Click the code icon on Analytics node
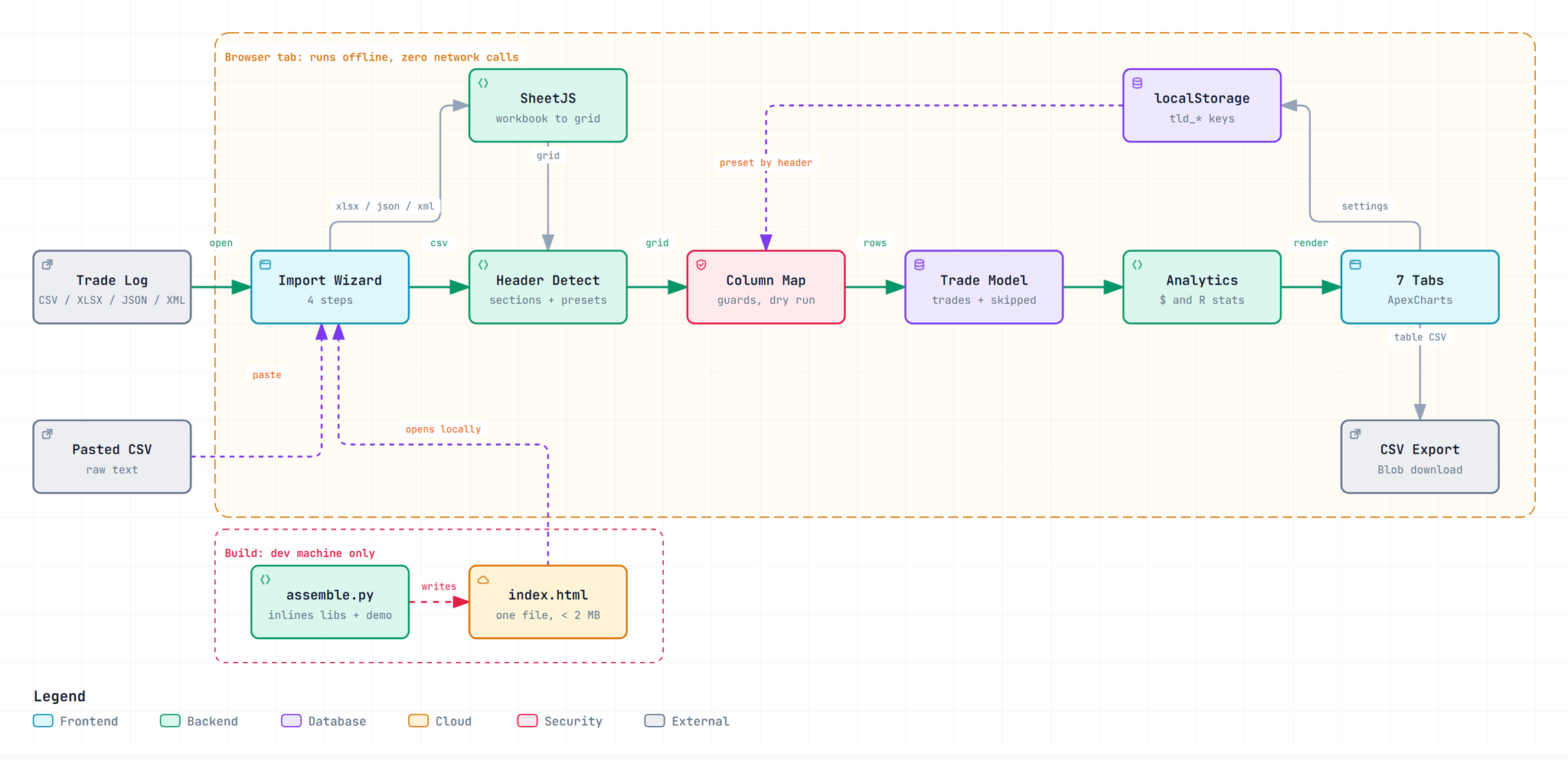Screen dimensions: 1568x760 coord(1137,265)
